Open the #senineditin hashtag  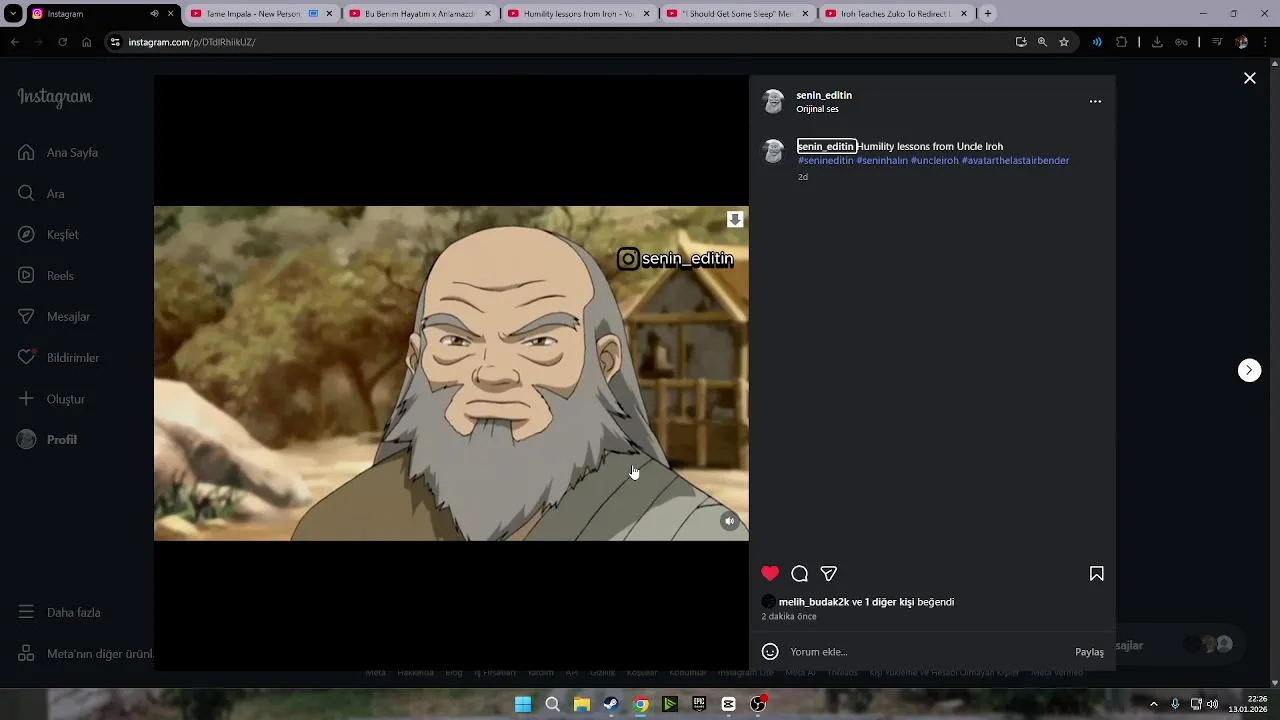(825, 160)
